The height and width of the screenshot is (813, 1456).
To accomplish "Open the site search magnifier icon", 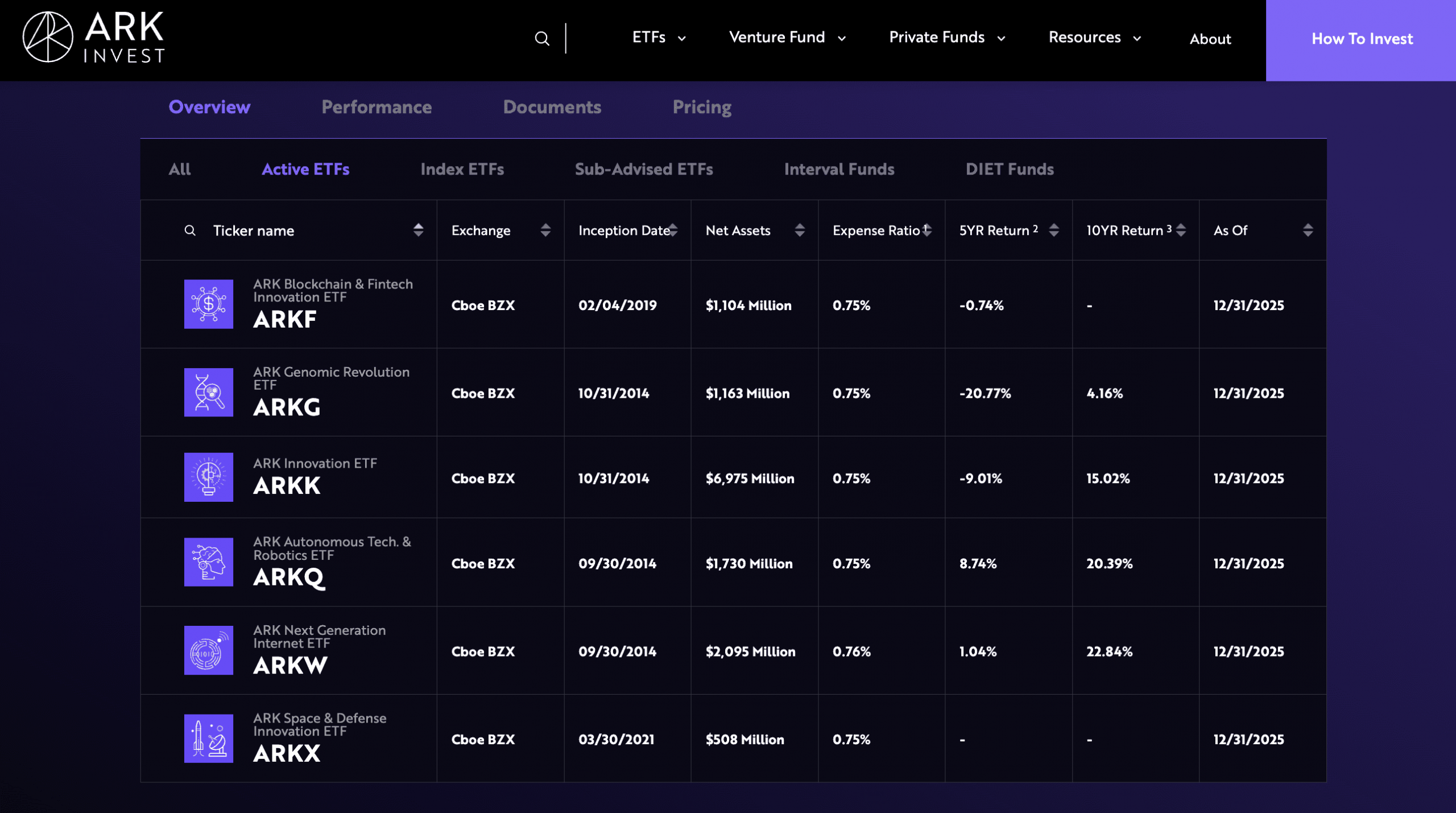I will coord(542,39).
